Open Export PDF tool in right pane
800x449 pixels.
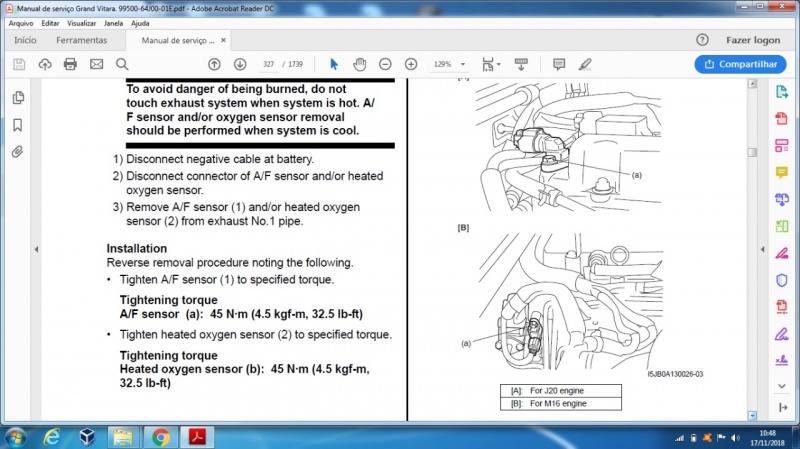point(782,92)
